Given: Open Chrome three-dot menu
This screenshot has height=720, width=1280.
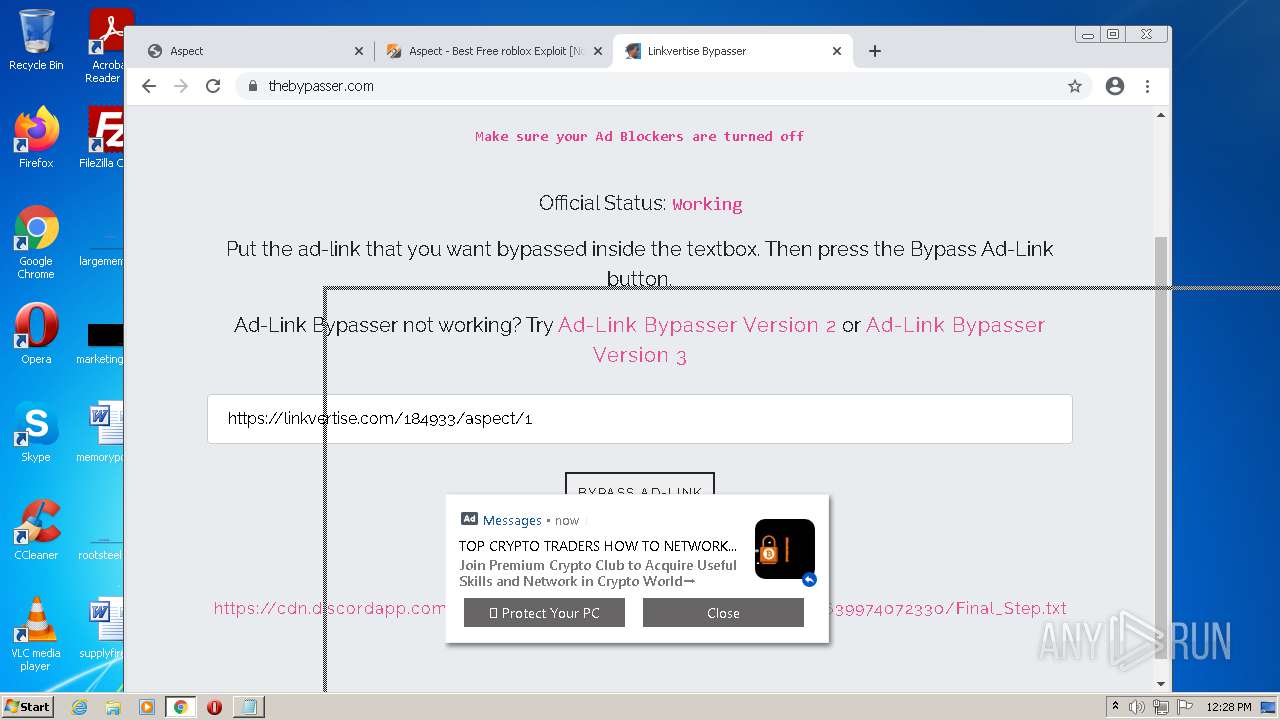Looking at the screenshot, I should 1148,86.
